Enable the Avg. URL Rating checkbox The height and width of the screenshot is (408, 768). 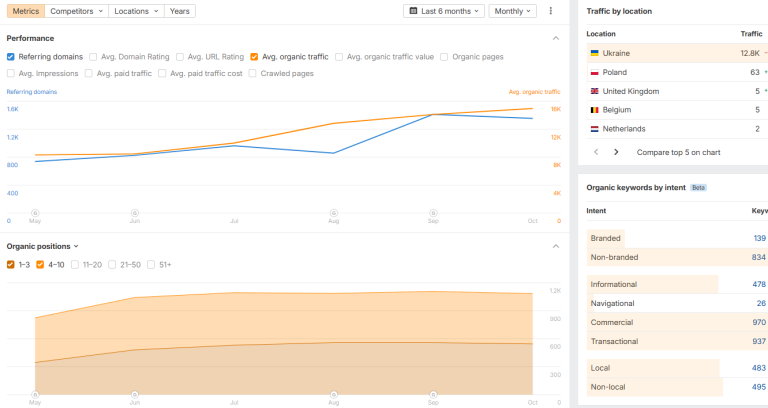coord(180,57)
